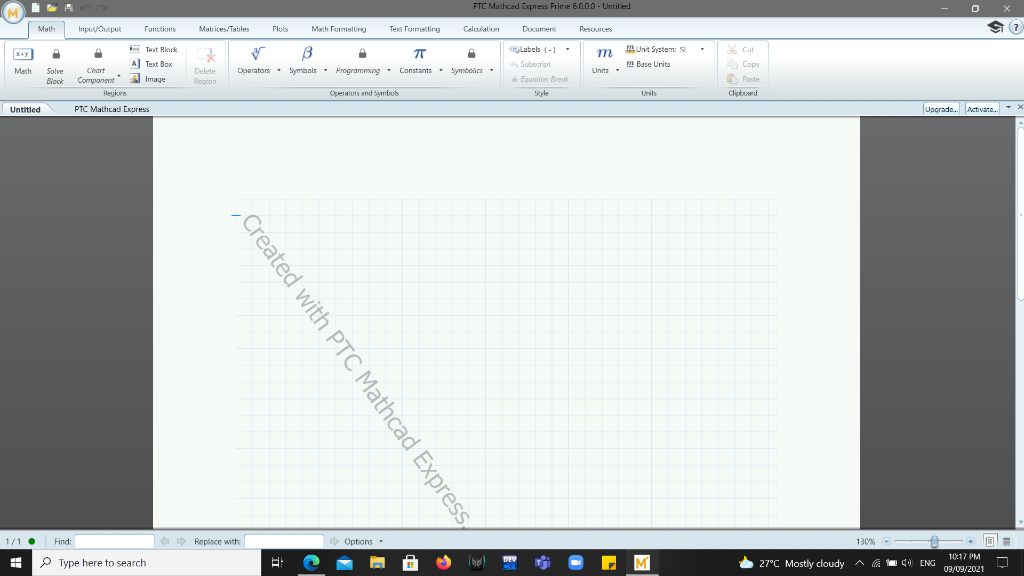This screenshot has width=1024, height=576.
Task: Click the locked Symbolics palette
Action: tap(467, 60)
